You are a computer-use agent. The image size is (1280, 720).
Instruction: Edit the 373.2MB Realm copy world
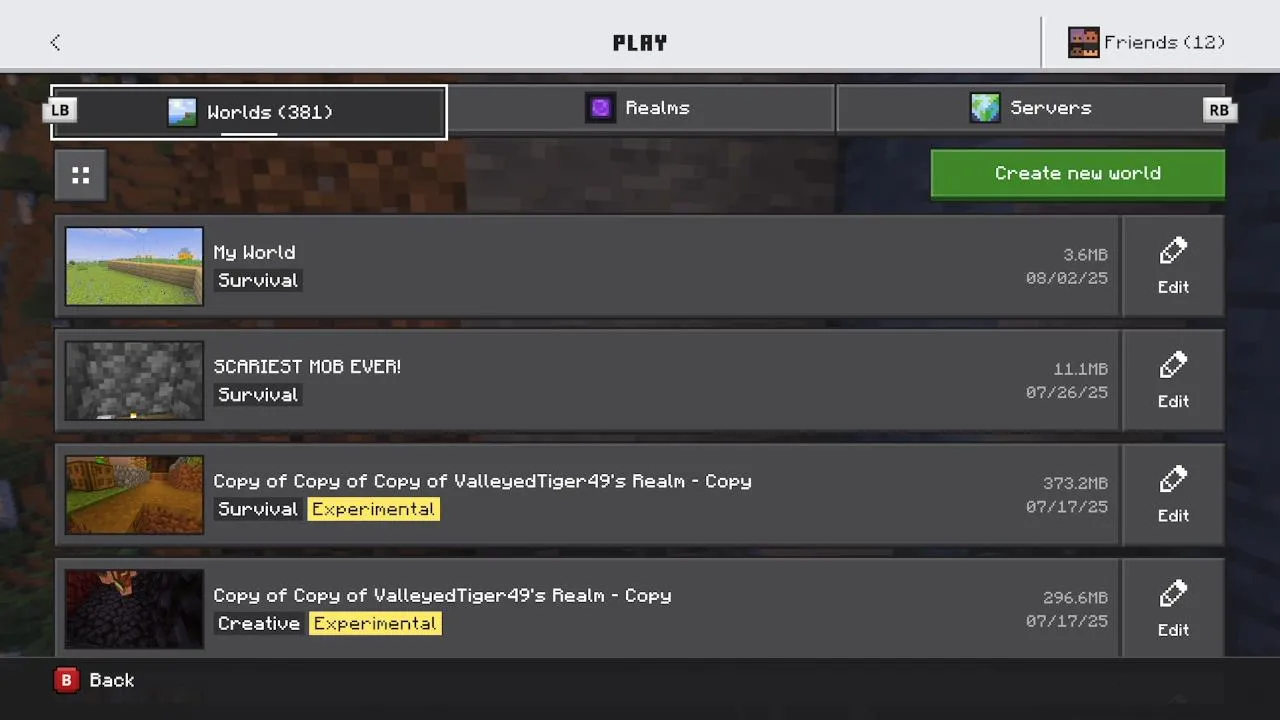[x=1173, y=494]
